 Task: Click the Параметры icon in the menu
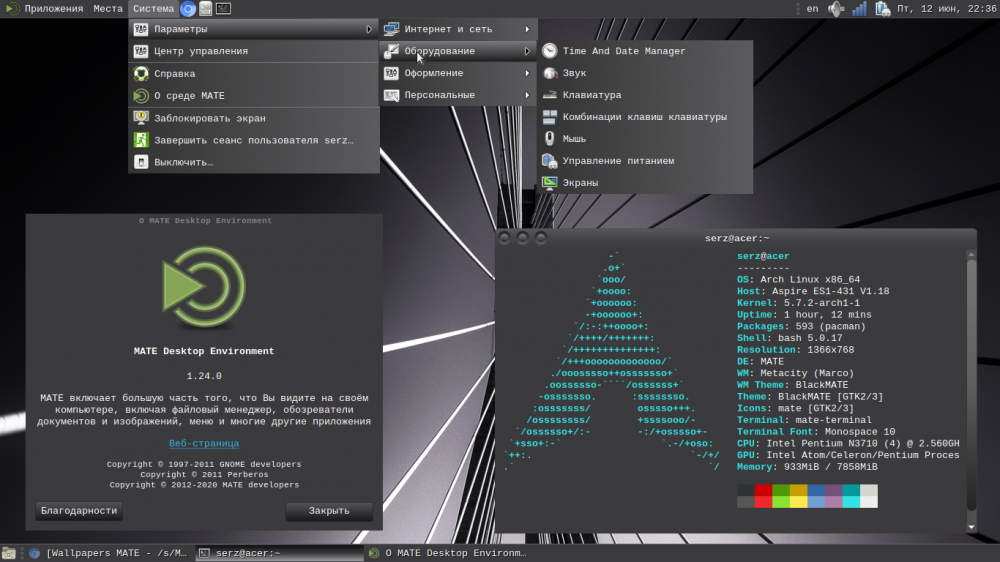point(141,29)
